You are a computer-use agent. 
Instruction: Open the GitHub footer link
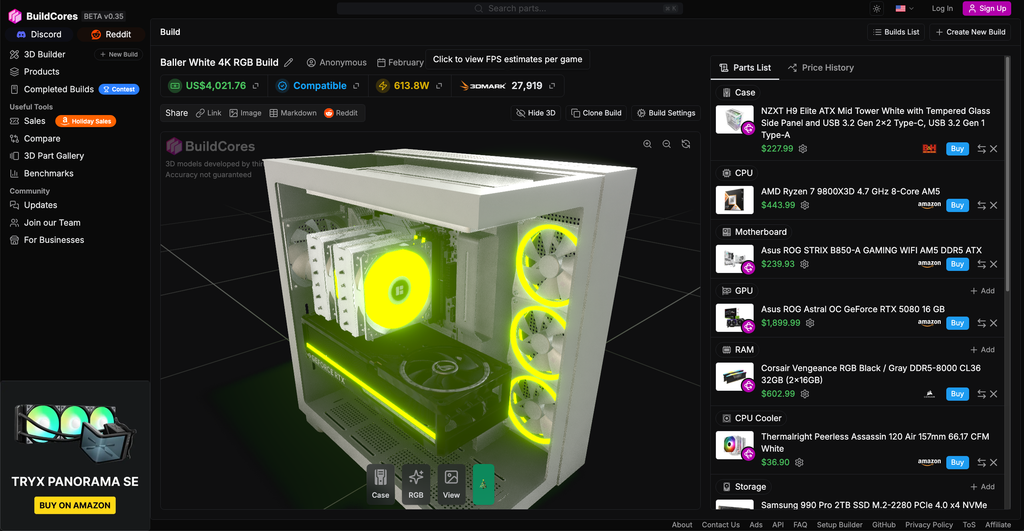pos(884,525)
